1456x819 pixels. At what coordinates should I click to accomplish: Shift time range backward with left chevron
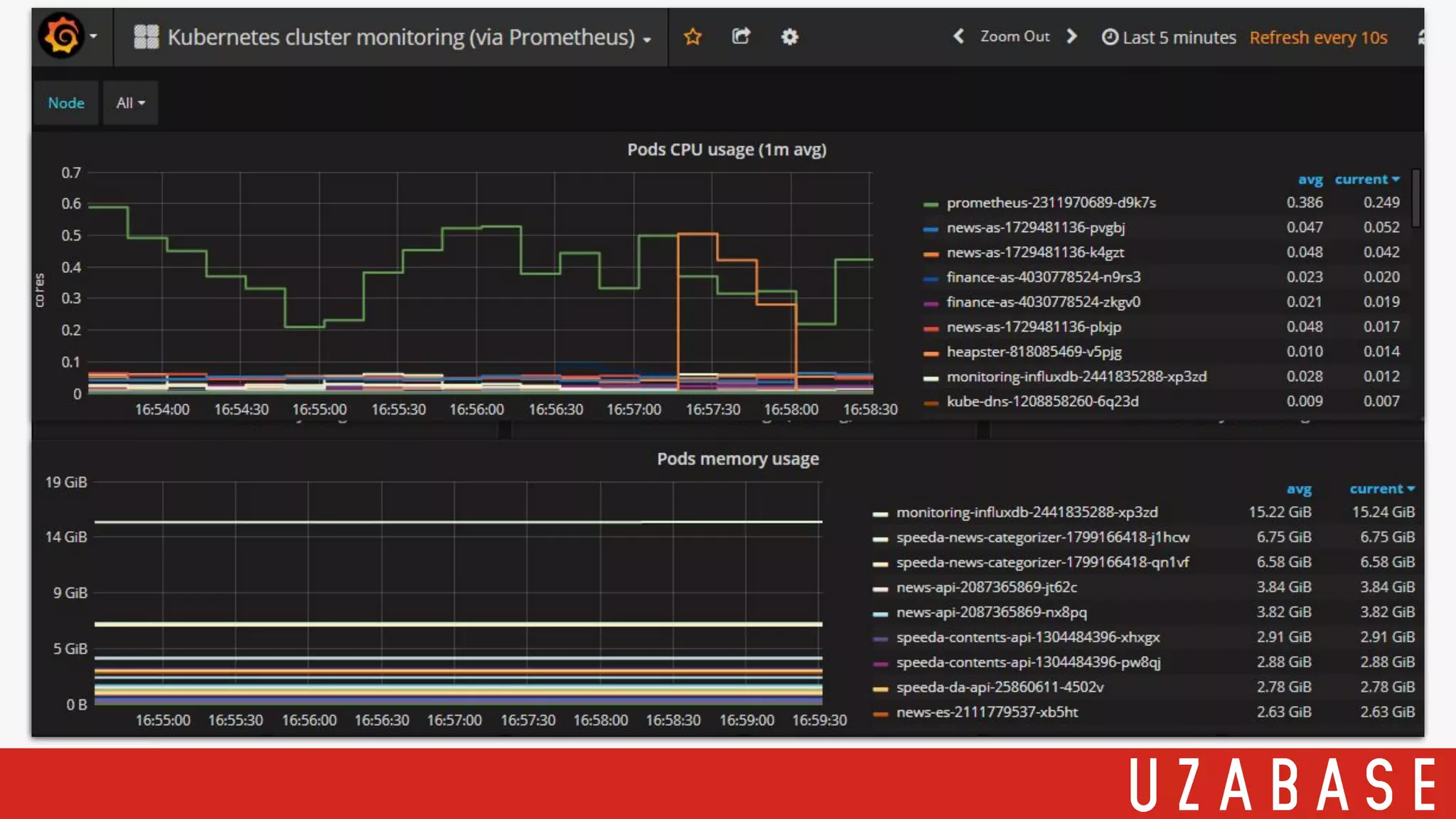click(x=958, y=36)
